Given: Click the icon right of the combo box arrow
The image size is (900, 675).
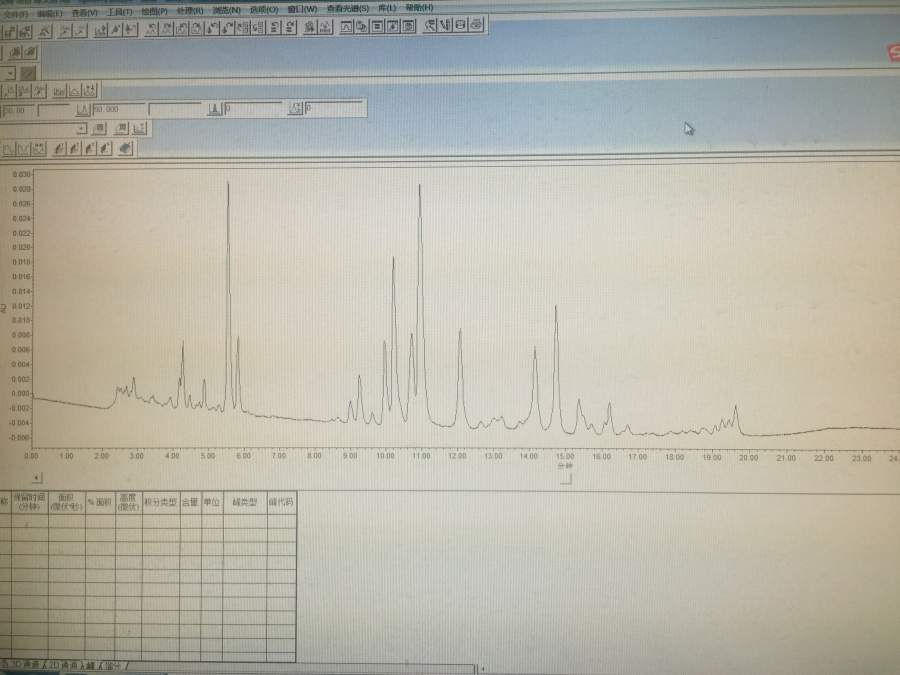Looking at the screenshot, I should point(100,128).
